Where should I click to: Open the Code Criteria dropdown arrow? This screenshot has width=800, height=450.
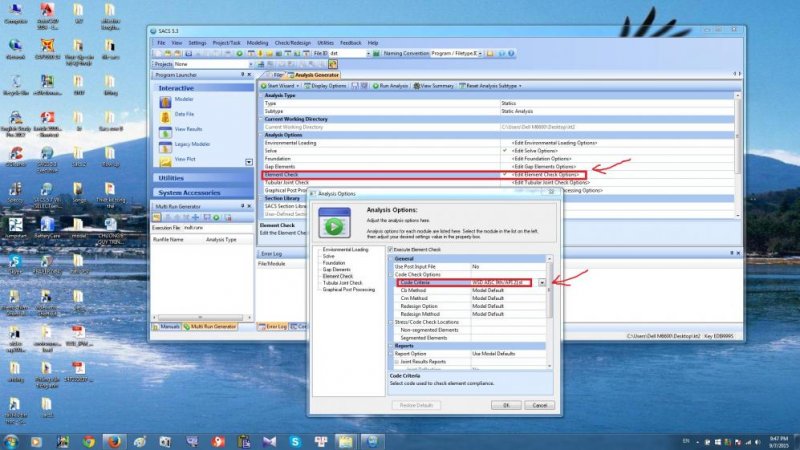(x=542, y=282)
